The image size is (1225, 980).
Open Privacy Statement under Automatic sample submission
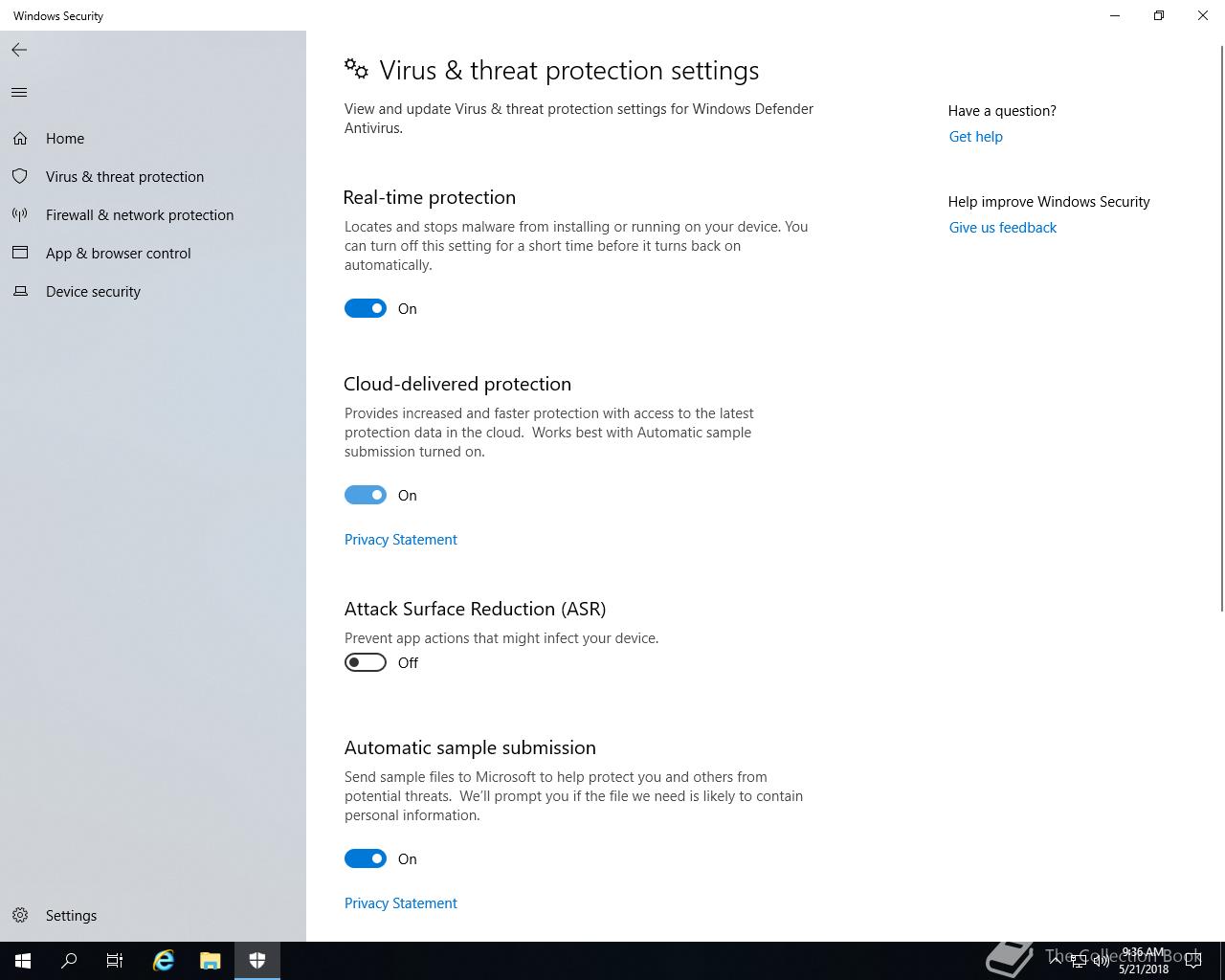(401, 903)
